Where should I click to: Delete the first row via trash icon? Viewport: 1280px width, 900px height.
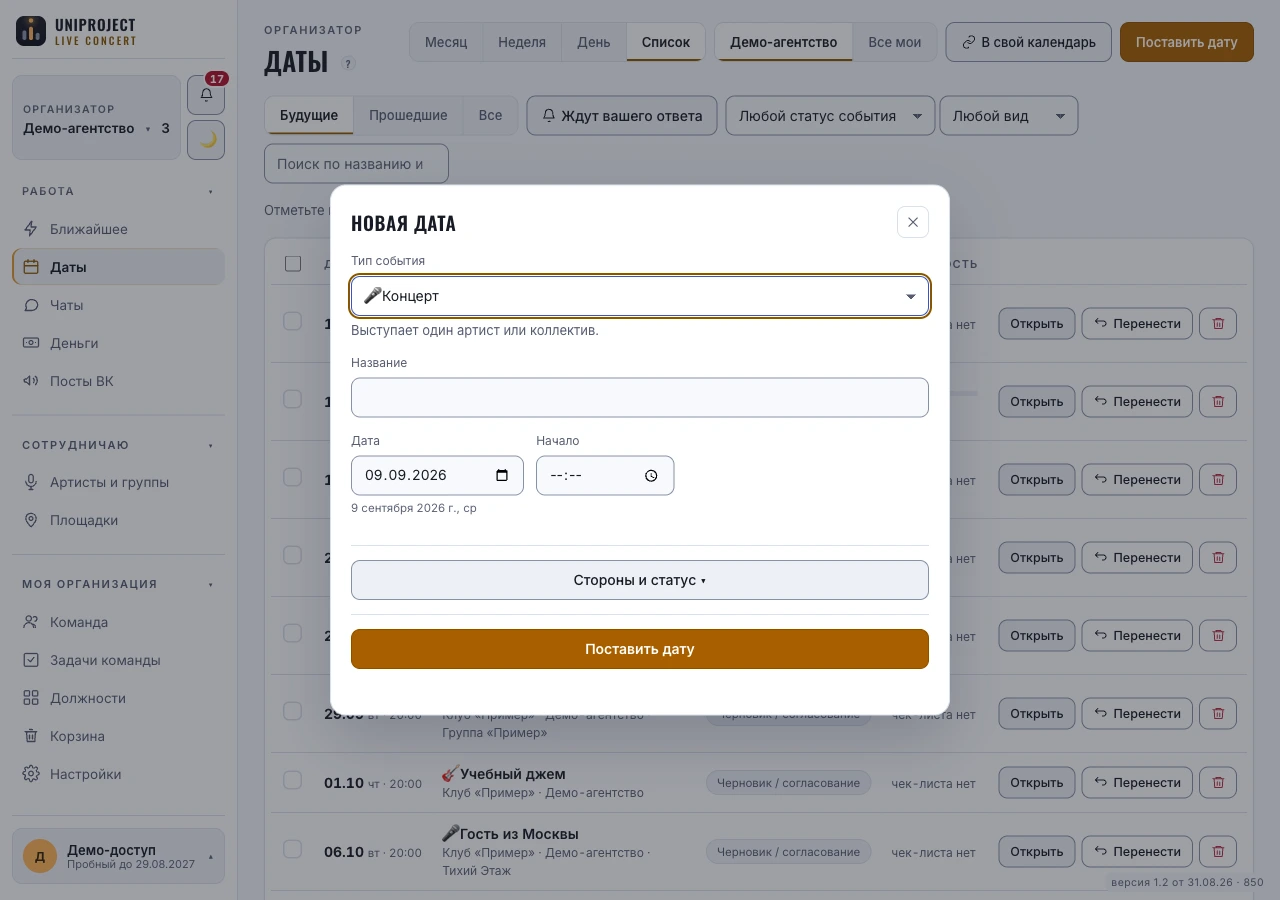point(1218,323)
